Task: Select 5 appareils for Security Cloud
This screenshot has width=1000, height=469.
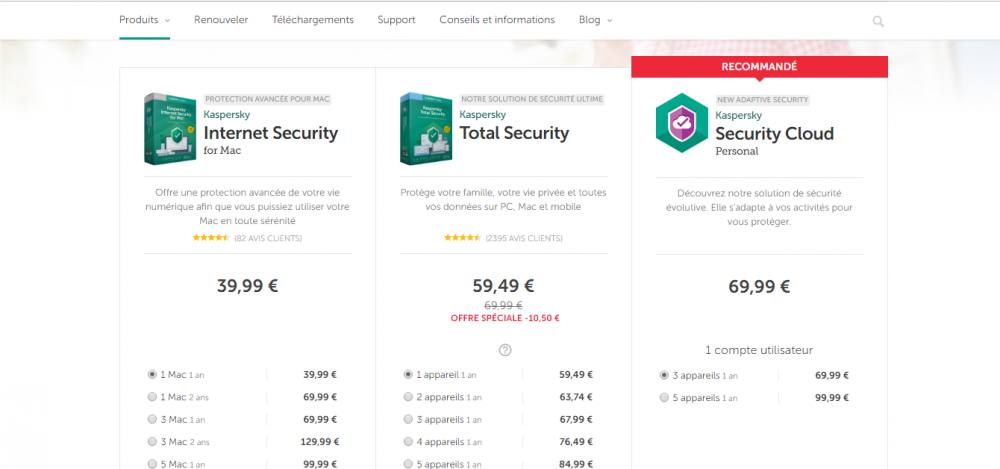Action: pos(664,397)
